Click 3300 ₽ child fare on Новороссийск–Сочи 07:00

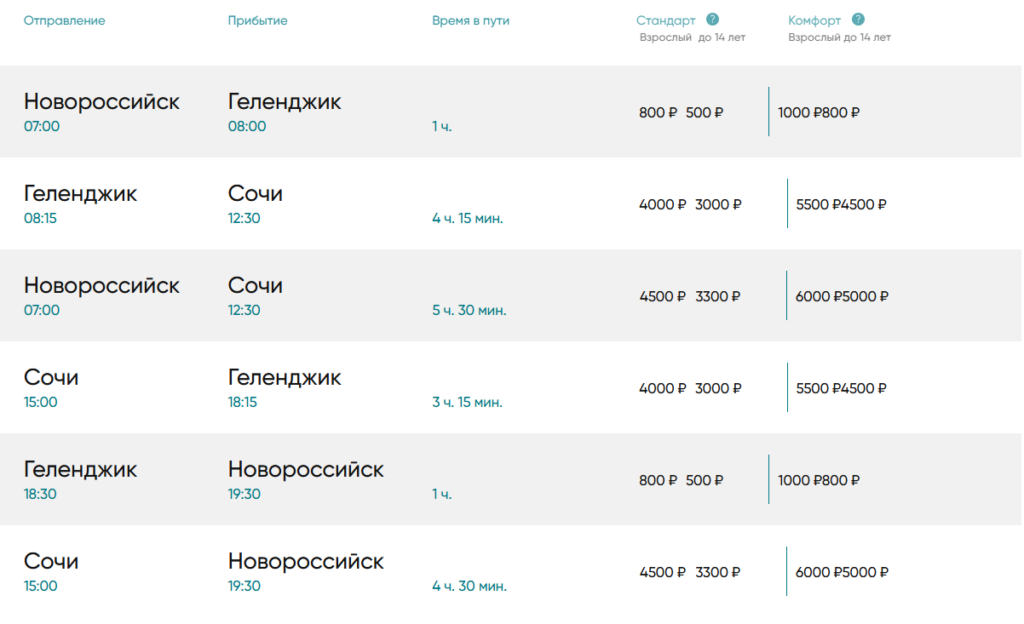tap(718, 296)
